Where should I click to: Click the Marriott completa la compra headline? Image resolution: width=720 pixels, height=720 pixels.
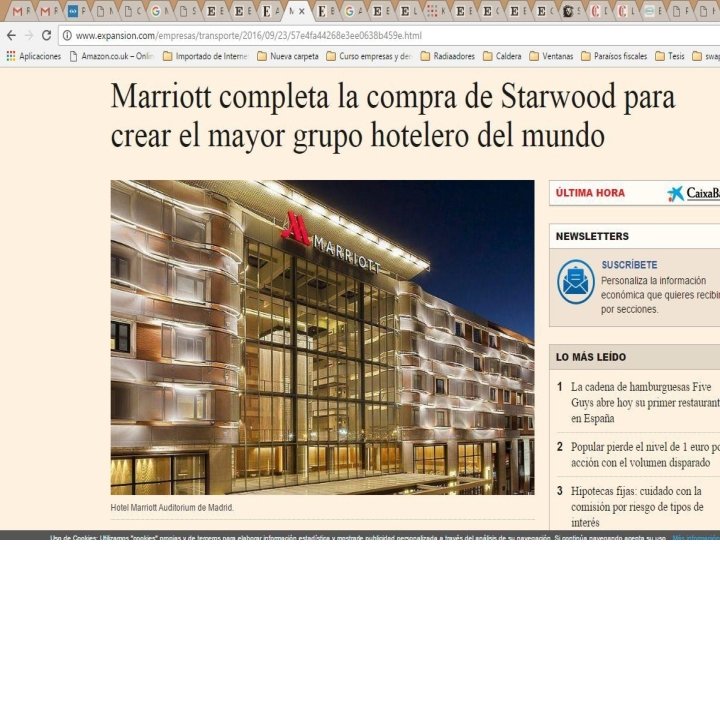(393, 116)
